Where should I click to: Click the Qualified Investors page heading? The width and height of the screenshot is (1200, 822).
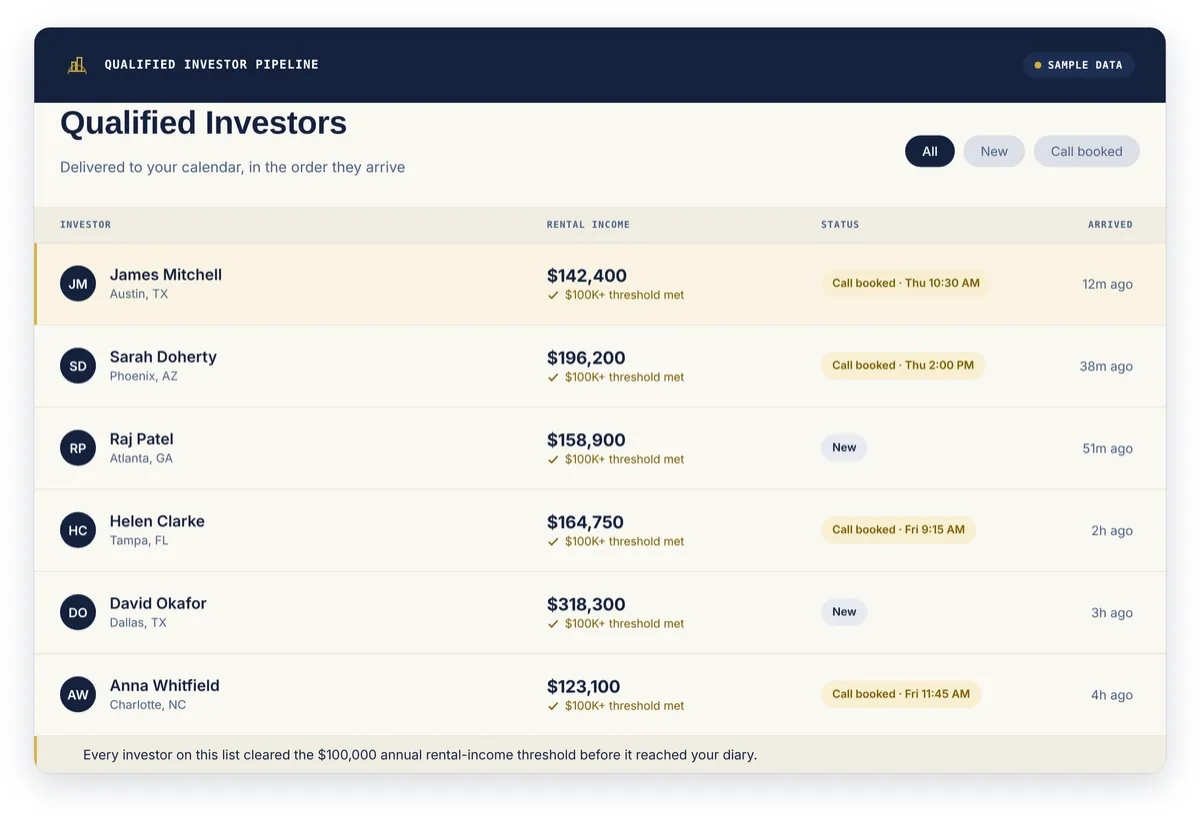(203, 123)
